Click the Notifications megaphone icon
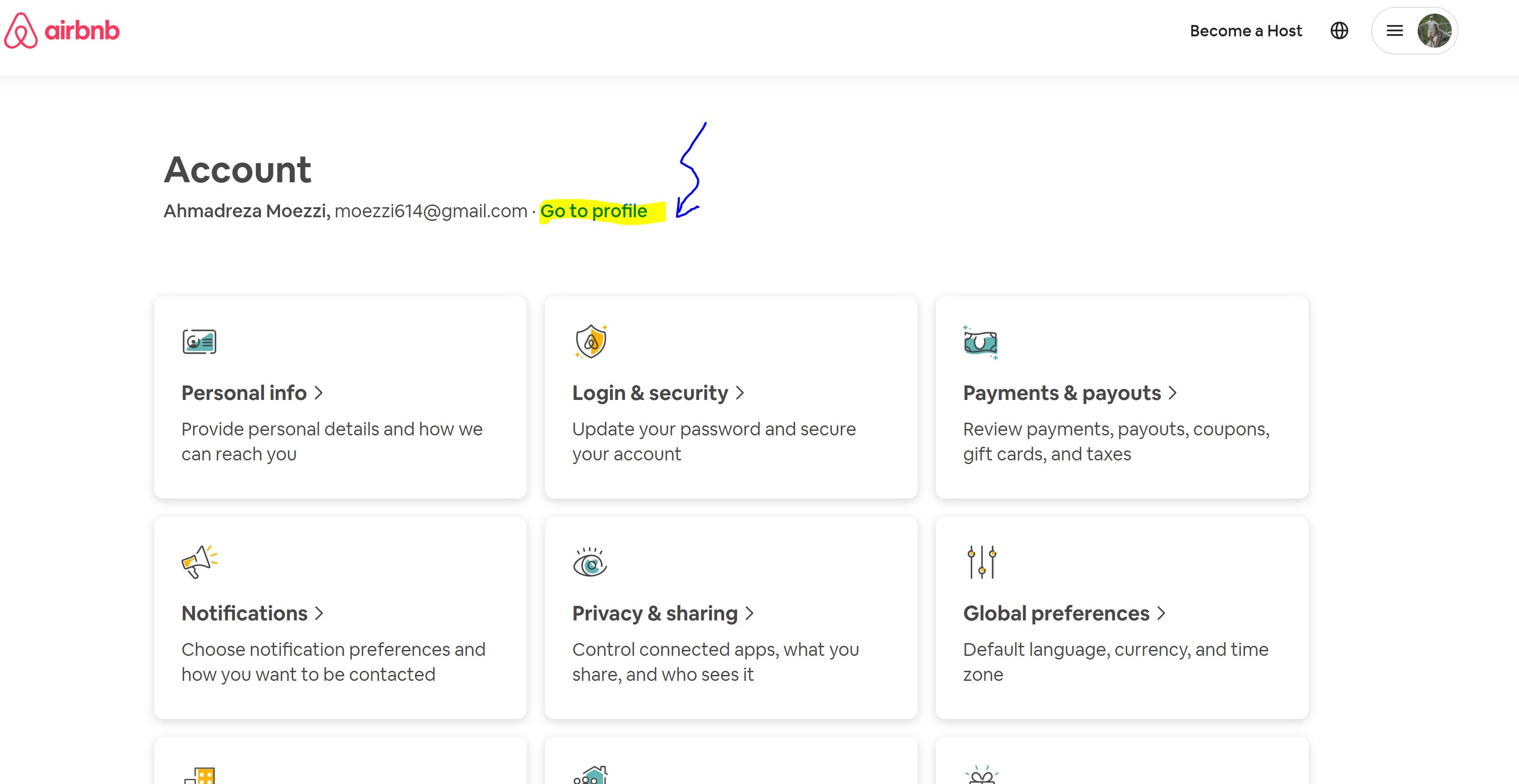 click(199, 562)
